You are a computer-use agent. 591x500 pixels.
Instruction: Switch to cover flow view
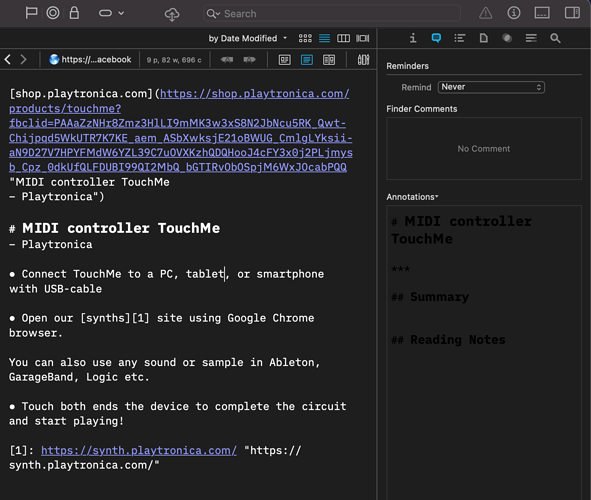tap(363, 38)
